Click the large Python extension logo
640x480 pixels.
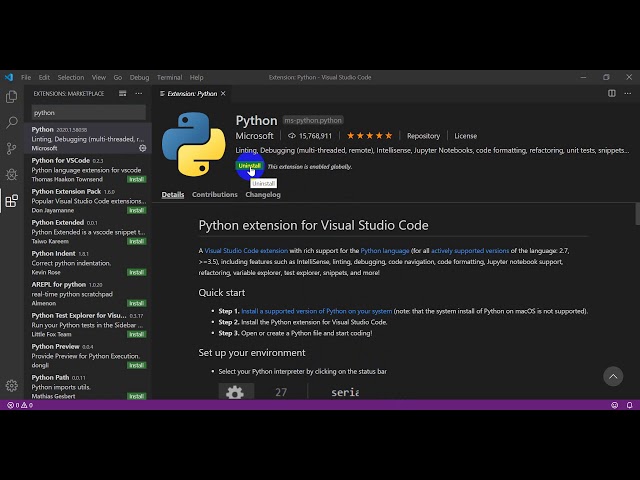pyautogui.click(x=193, y=144)
